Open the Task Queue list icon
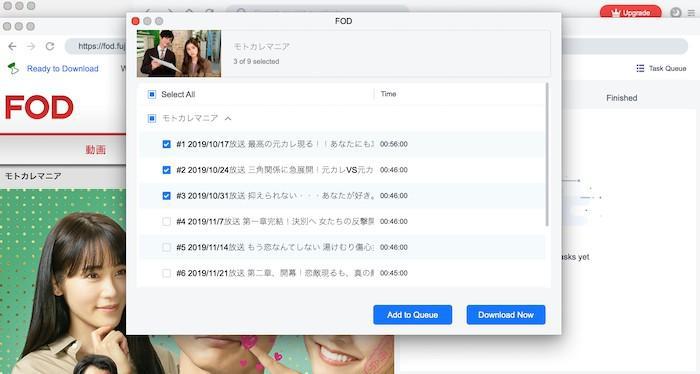The width and height of the screenshot is (700, 374). [640, 68]
